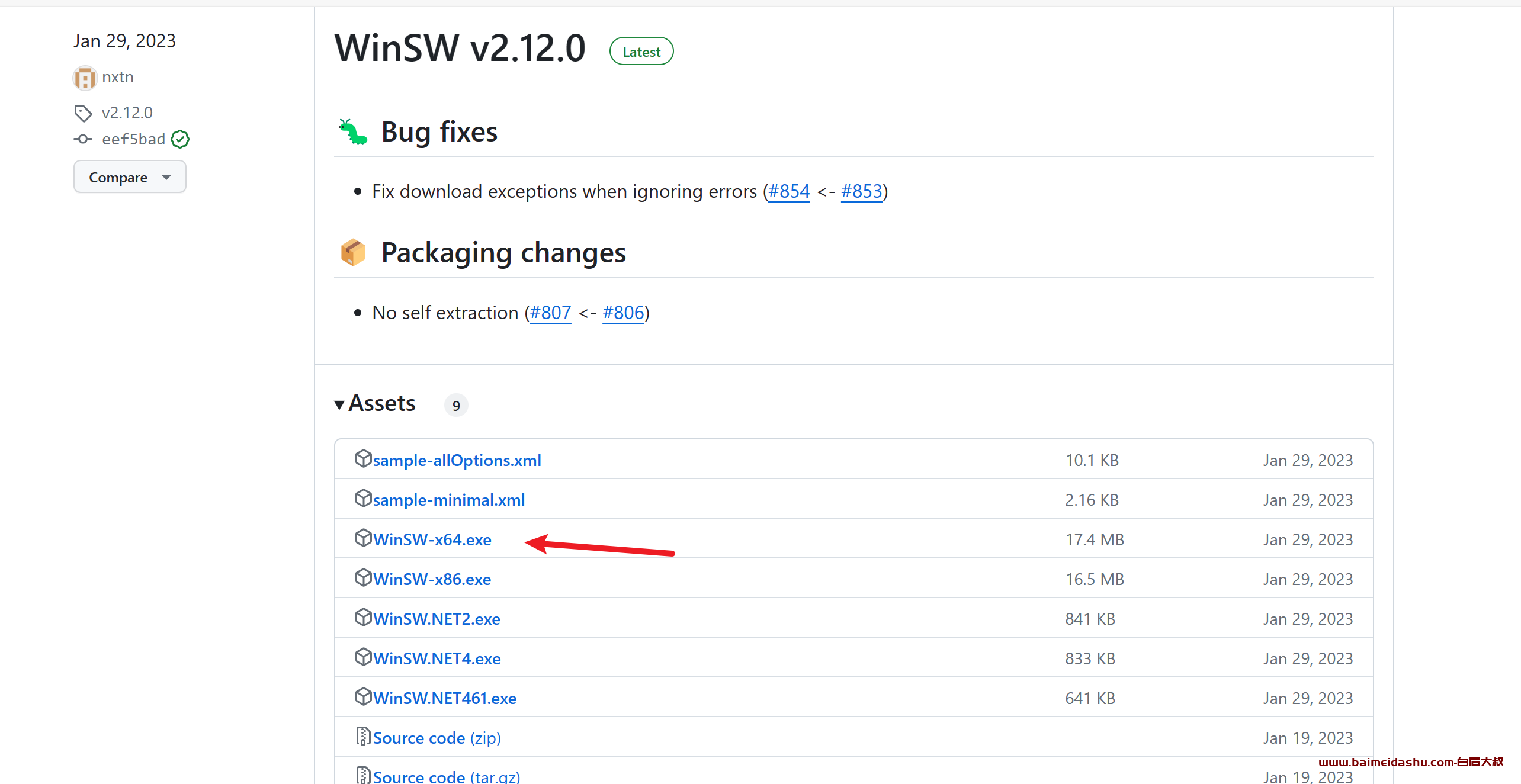The width and height of the screenshot is (1521, 784).
Task: Collapse the Assets section triangle
Action: pos(339,405)
